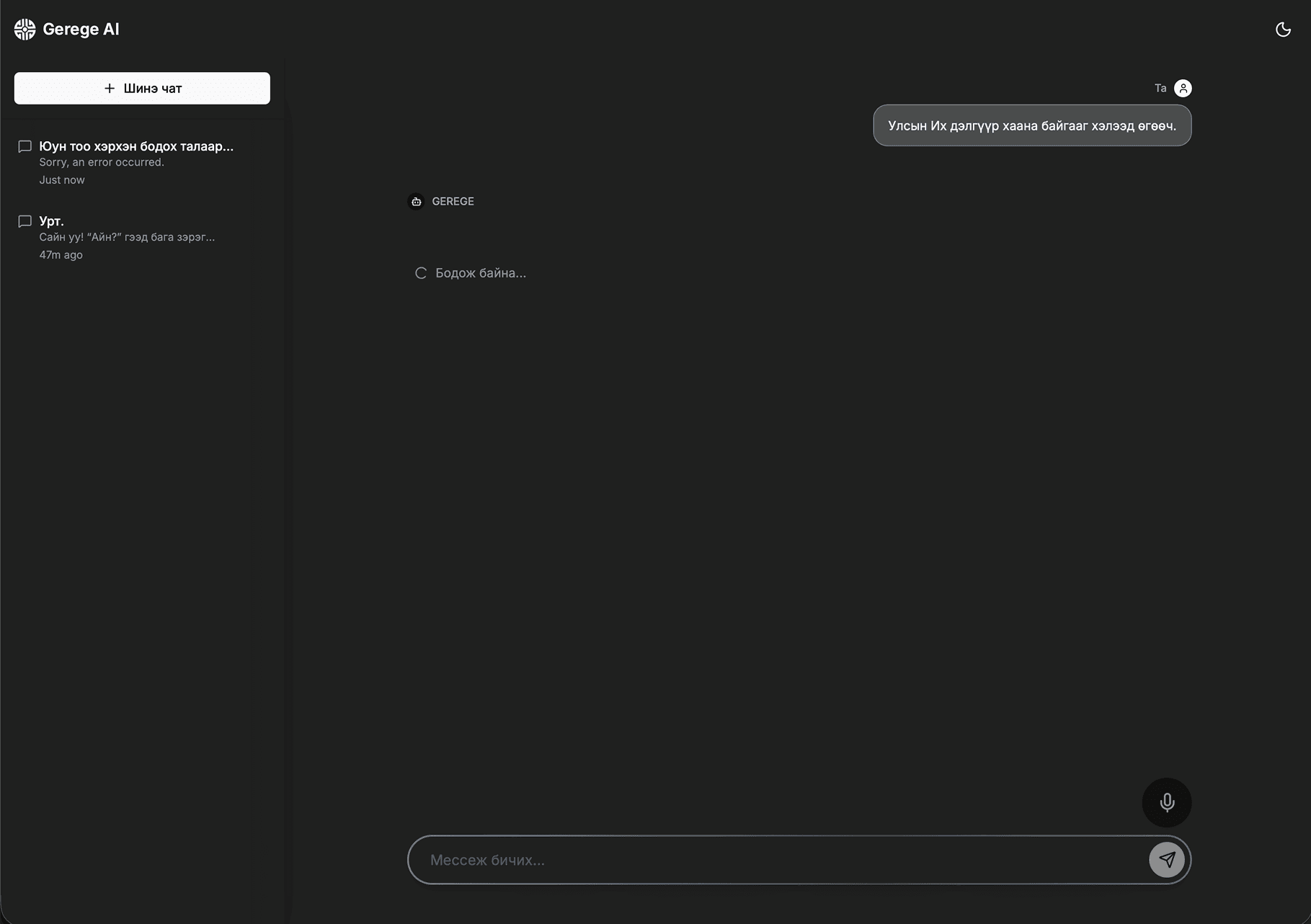Open the Шинэ чат button

pos(141,88)
